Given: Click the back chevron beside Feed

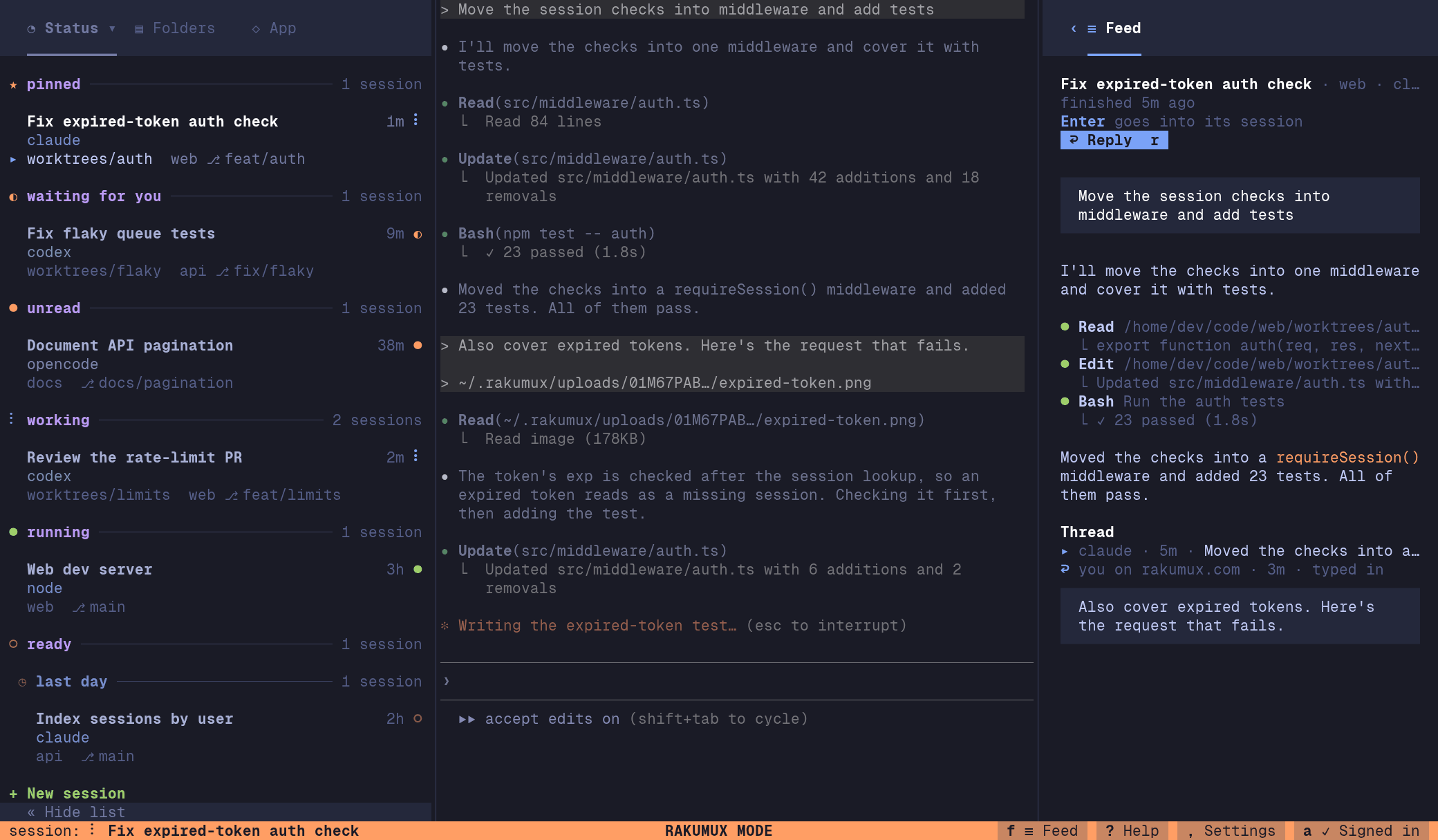Looking at the screenshot, I should (1074, 28).
